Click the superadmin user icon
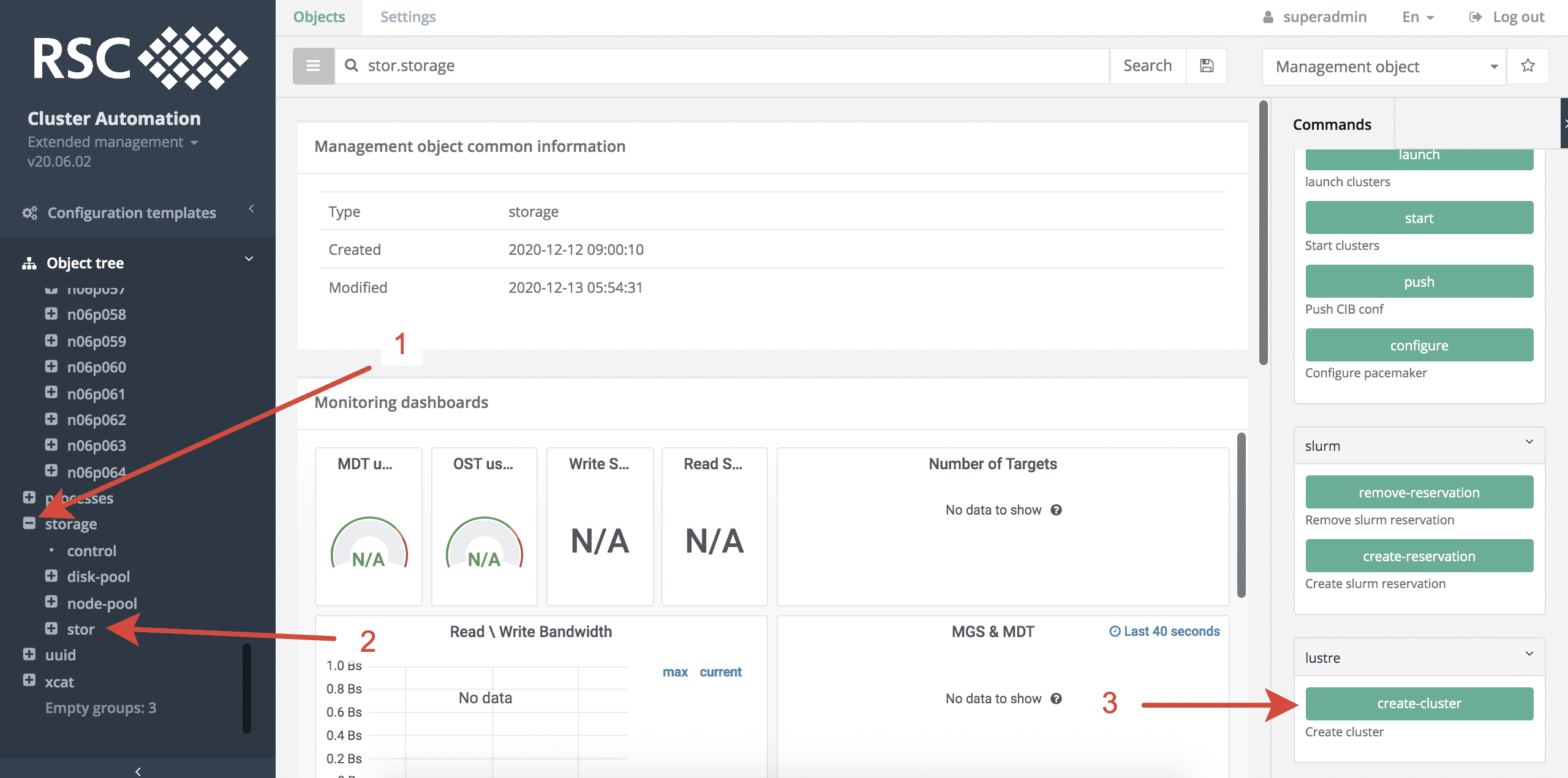Screen dimensions: 1568x778 pos(1269,17)
